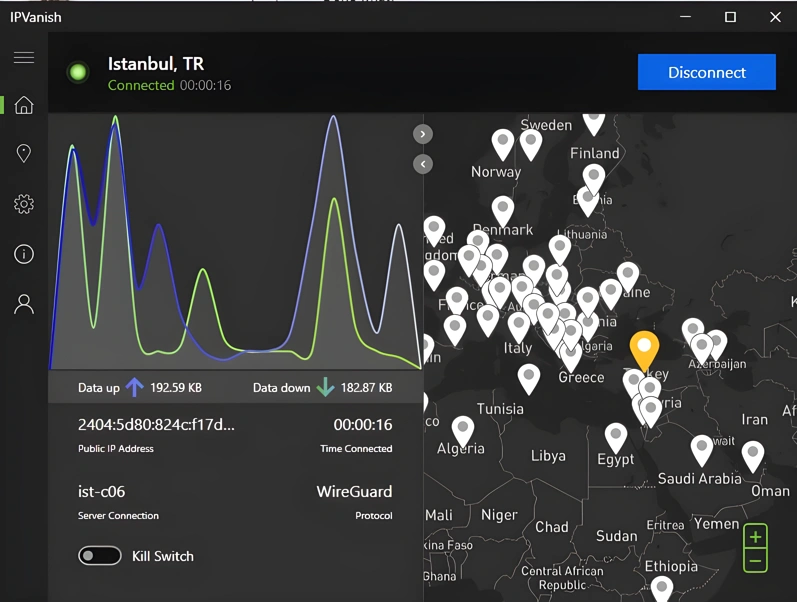Click the Istanbul, TR location title
This screenshot has height=602, width=797.
156,64
